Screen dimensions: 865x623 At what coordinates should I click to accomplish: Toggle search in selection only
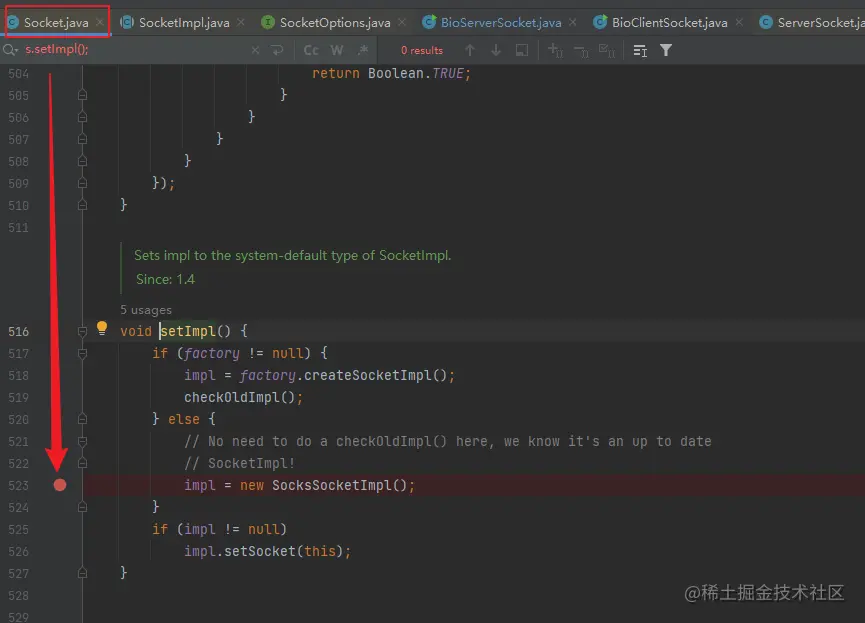click(522, 50)
